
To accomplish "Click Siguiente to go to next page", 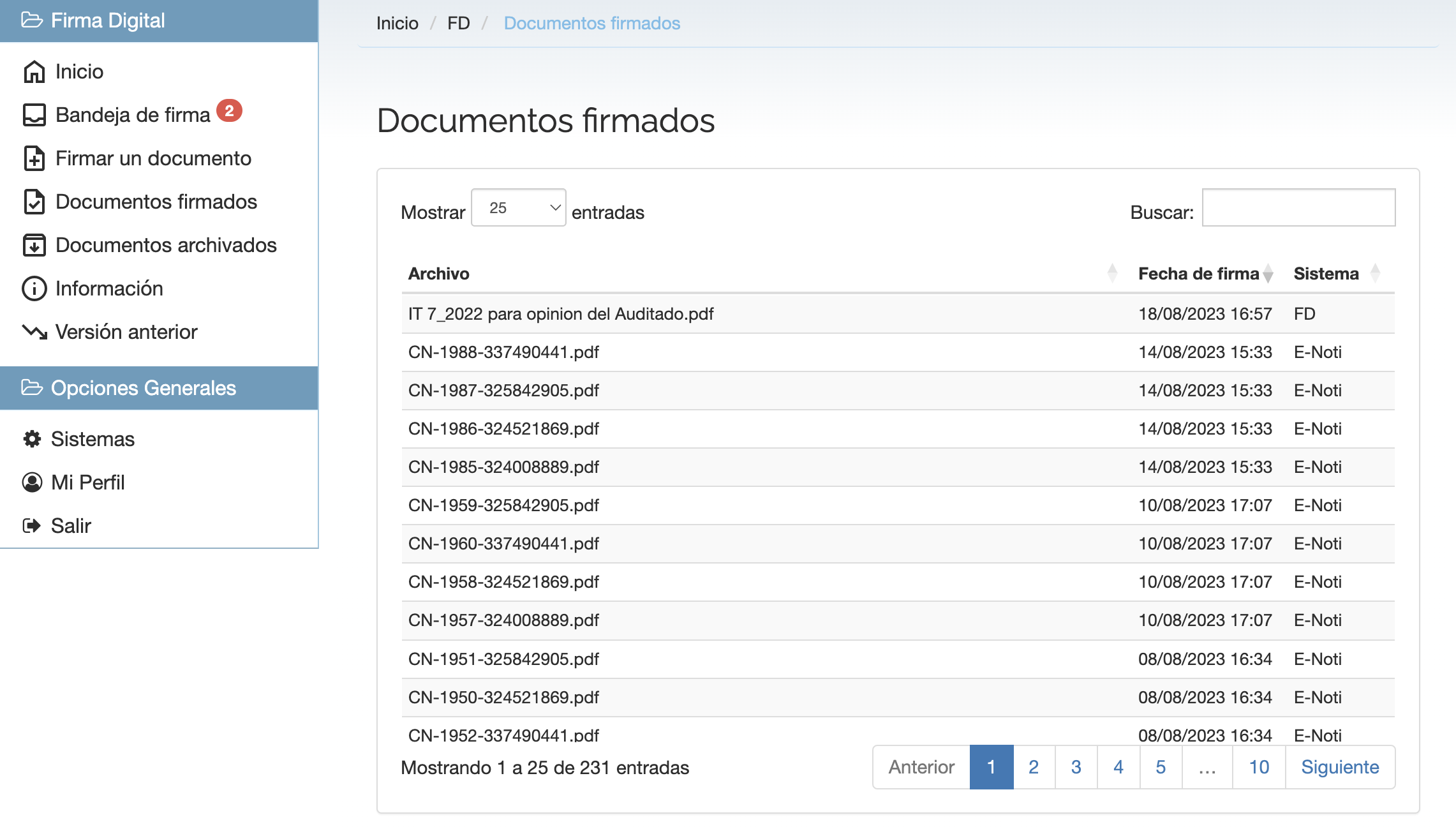I will 1340,767.
